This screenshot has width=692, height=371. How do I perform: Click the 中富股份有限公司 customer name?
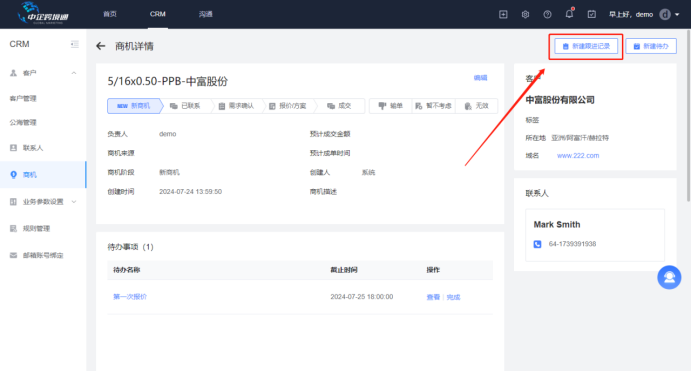click(560, 100)
